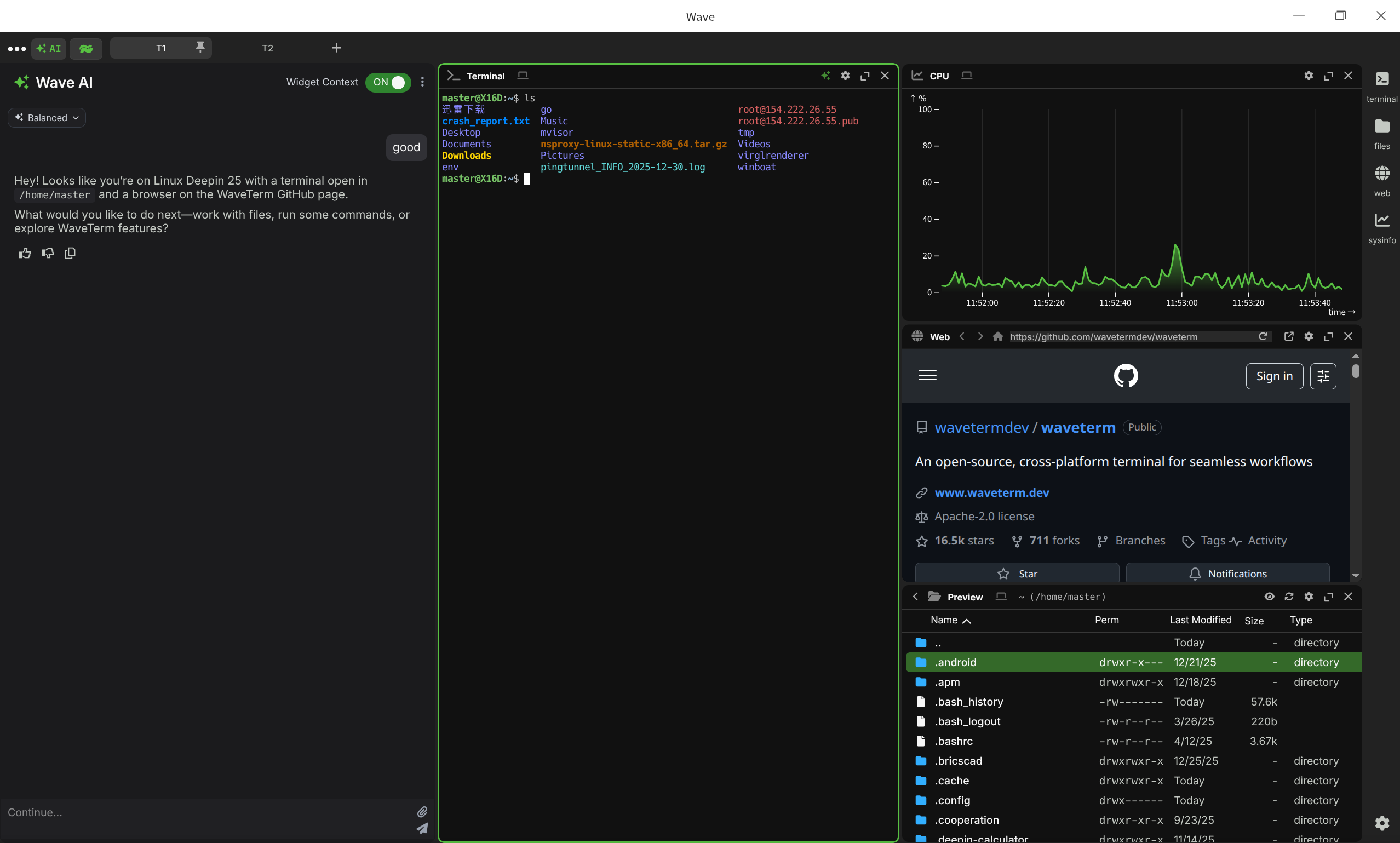Screen dimensions: 1400x843
Task: Turn off the Widget Context toggle
Action: [388, 82]
